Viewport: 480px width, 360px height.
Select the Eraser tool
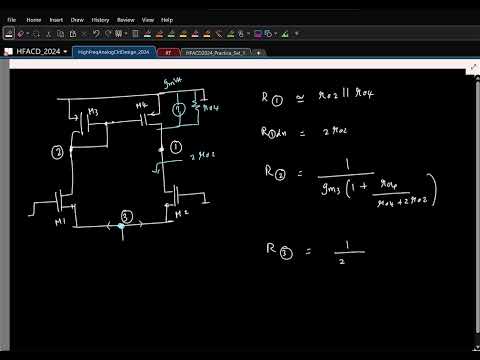point(21,34)
